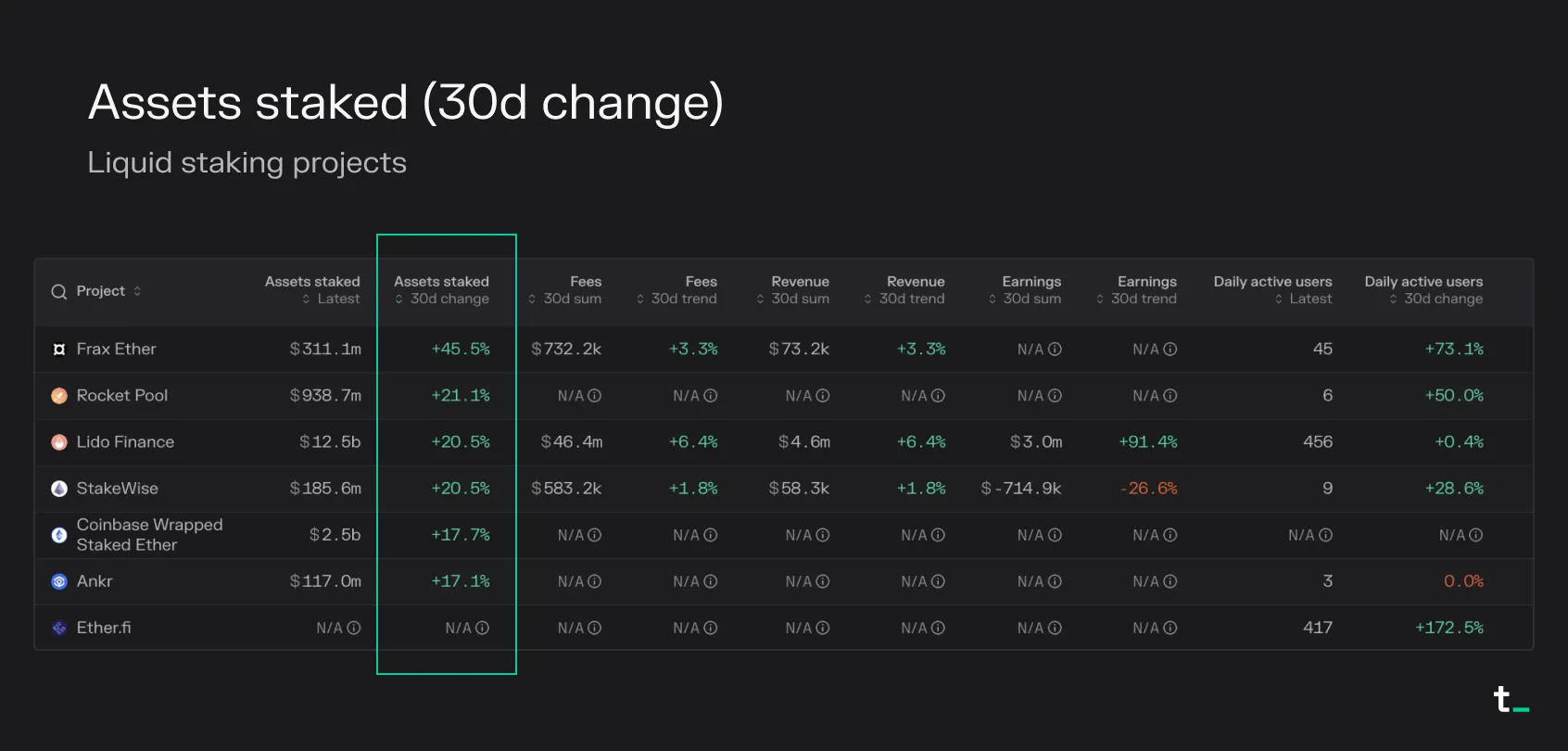Open the Ether.fi project name
The height and width of the screenshot is (751, 1568).
[x=104, y=628]
